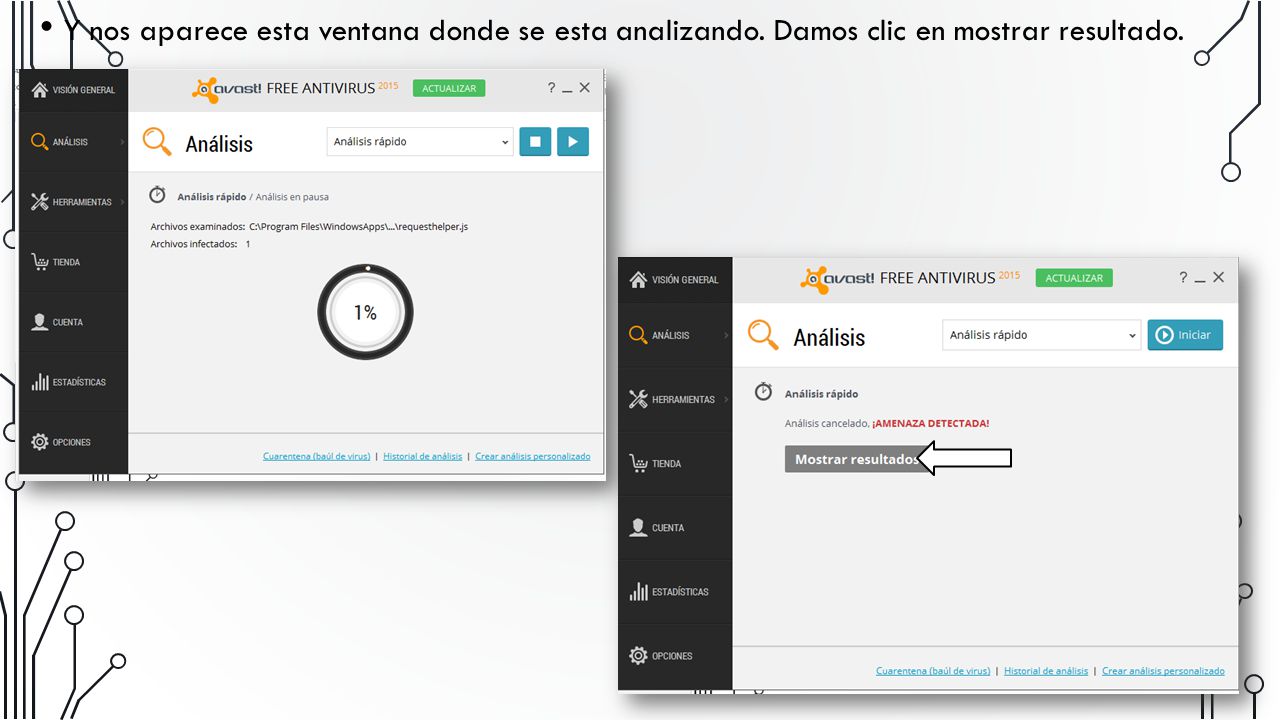This screenshot has height=720, width=1280.
Task: Open Visión General home icon in paused-scan window
Action: 40,90
